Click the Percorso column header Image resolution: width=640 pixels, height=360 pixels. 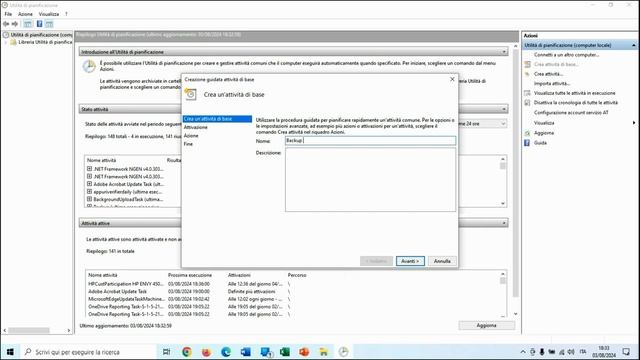pos(297,275)
